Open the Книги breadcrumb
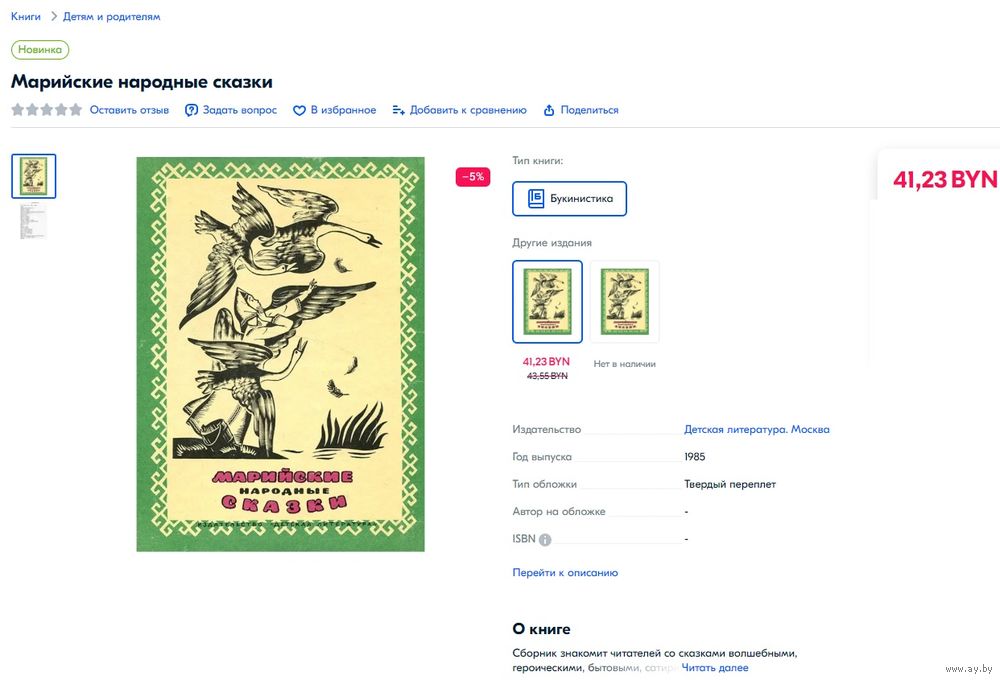 [26, 17]
